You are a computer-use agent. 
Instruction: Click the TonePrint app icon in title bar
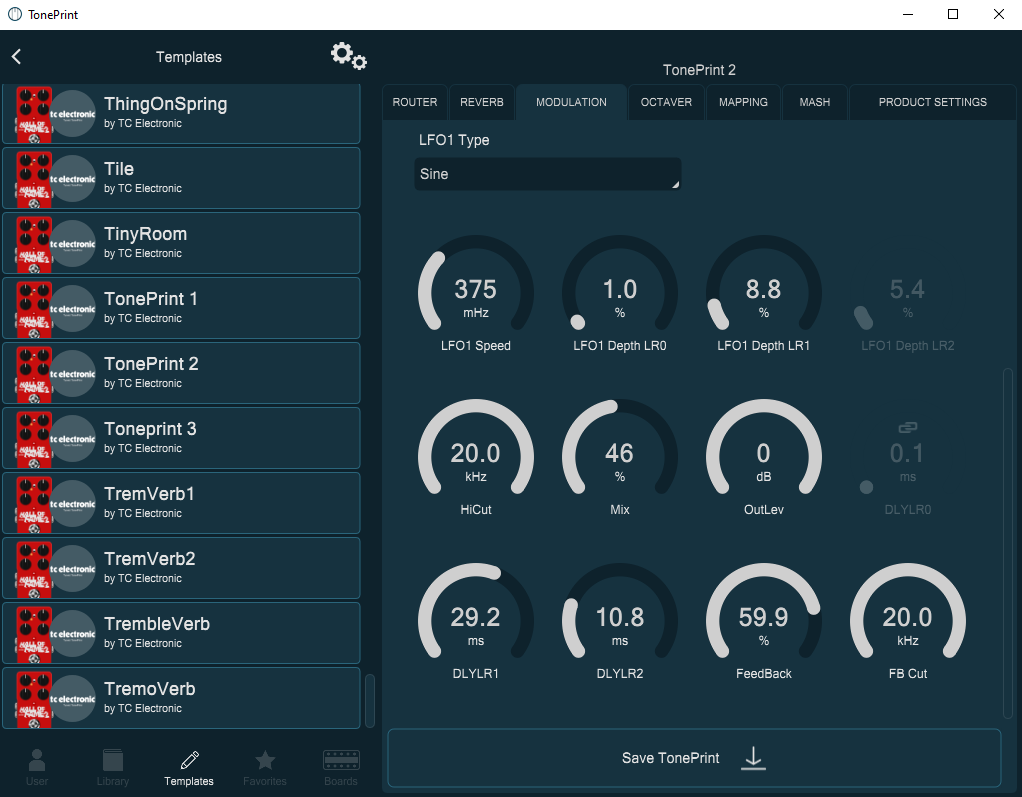(x=14, y=14)
